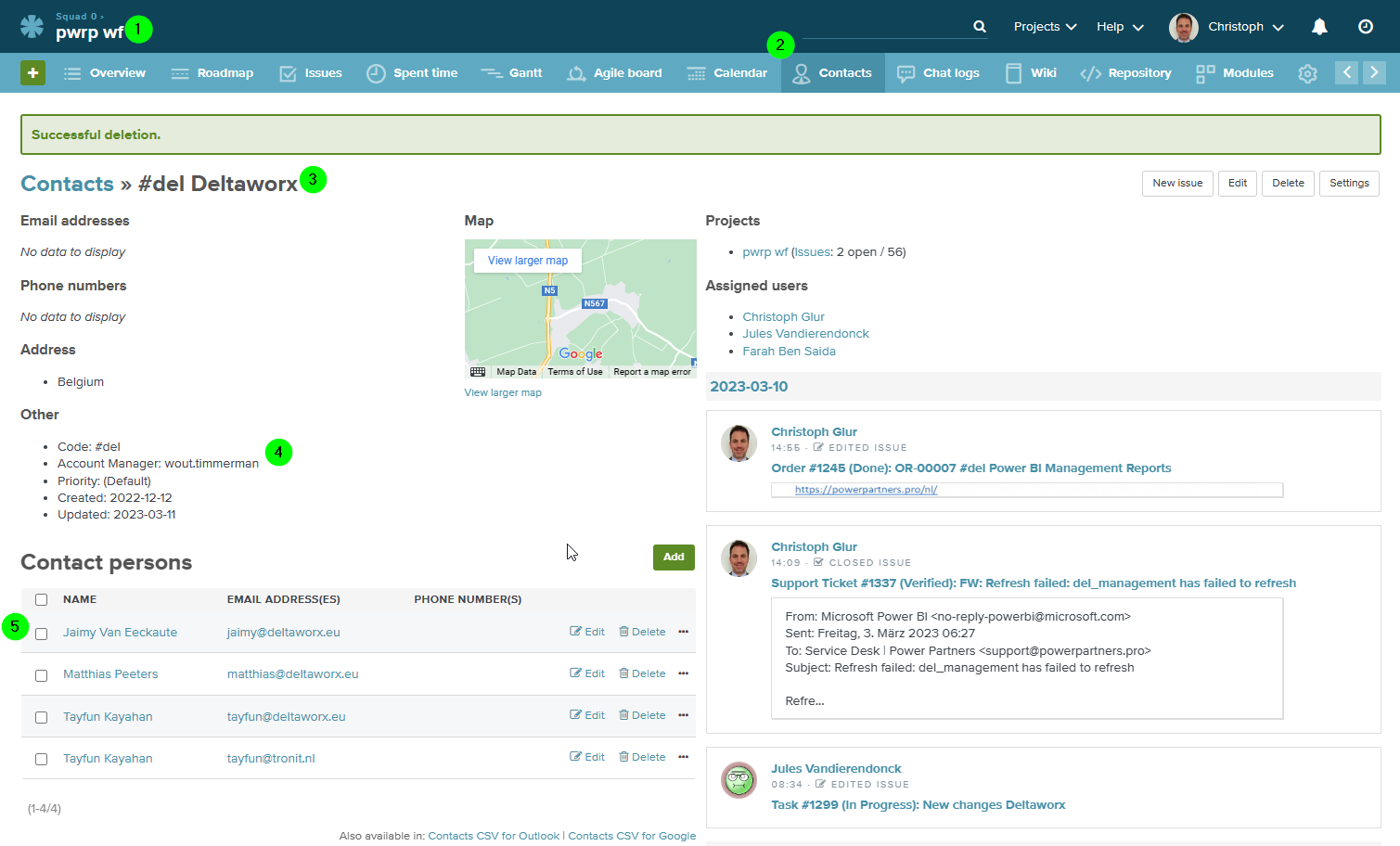Open the pwrp wf project link

tap(765, 252)
